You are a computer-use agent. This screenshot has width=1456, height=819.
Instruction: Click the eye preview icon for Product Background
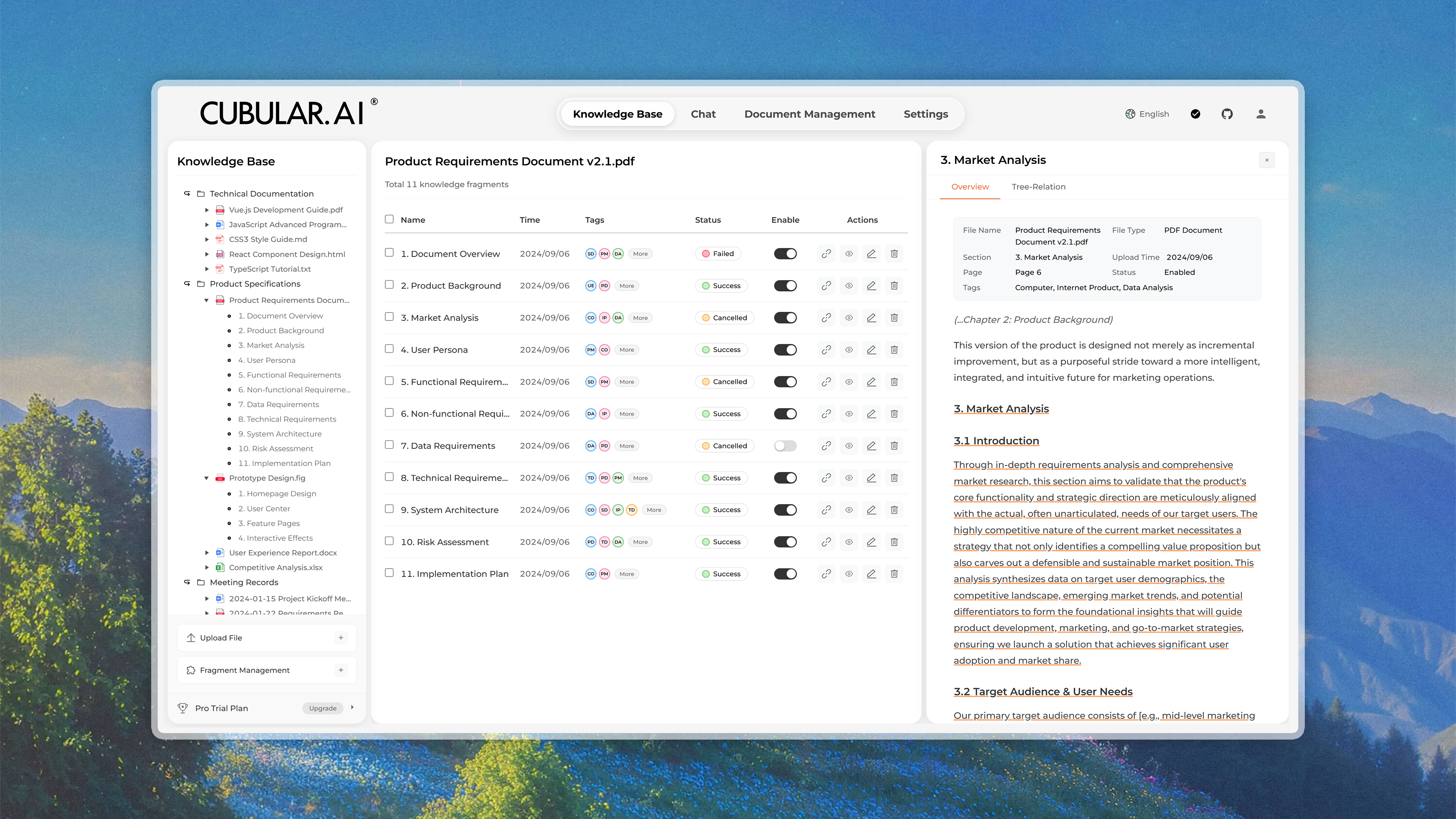pyautogui.click(x=848, y=286)
